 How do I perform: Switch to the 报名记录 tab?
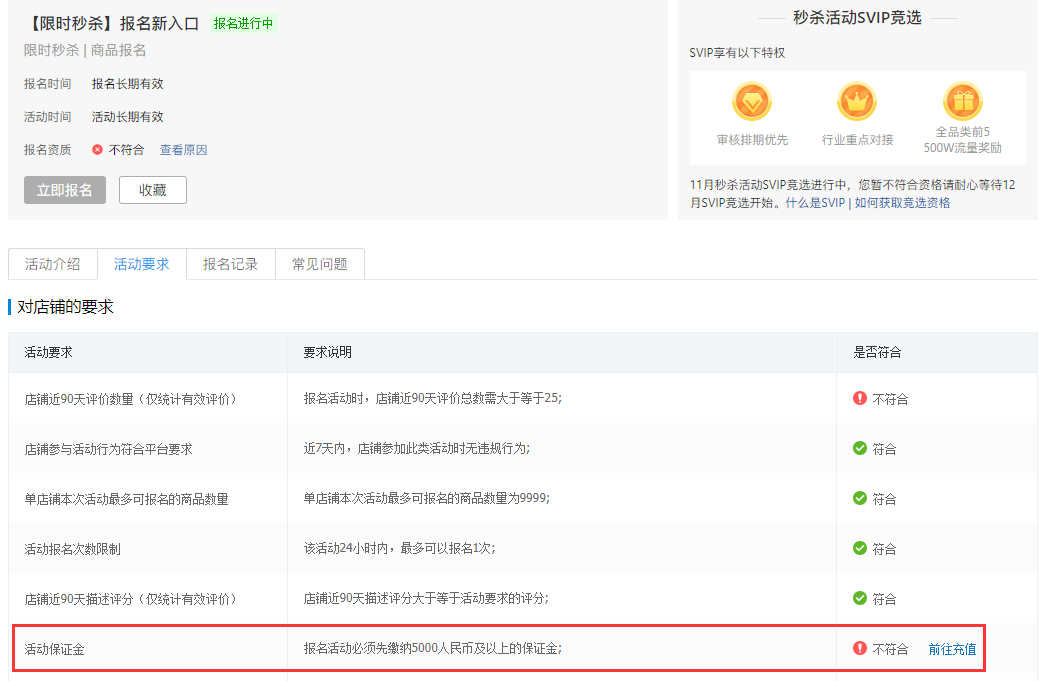(231, 264)
